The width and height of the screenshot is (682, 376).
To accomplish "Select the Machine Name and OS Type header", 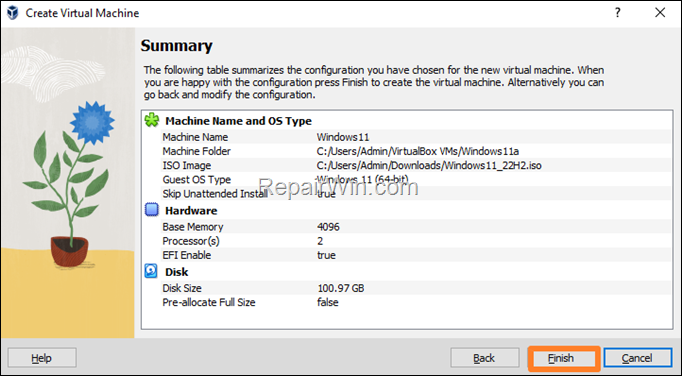I will tap(238, 121).
